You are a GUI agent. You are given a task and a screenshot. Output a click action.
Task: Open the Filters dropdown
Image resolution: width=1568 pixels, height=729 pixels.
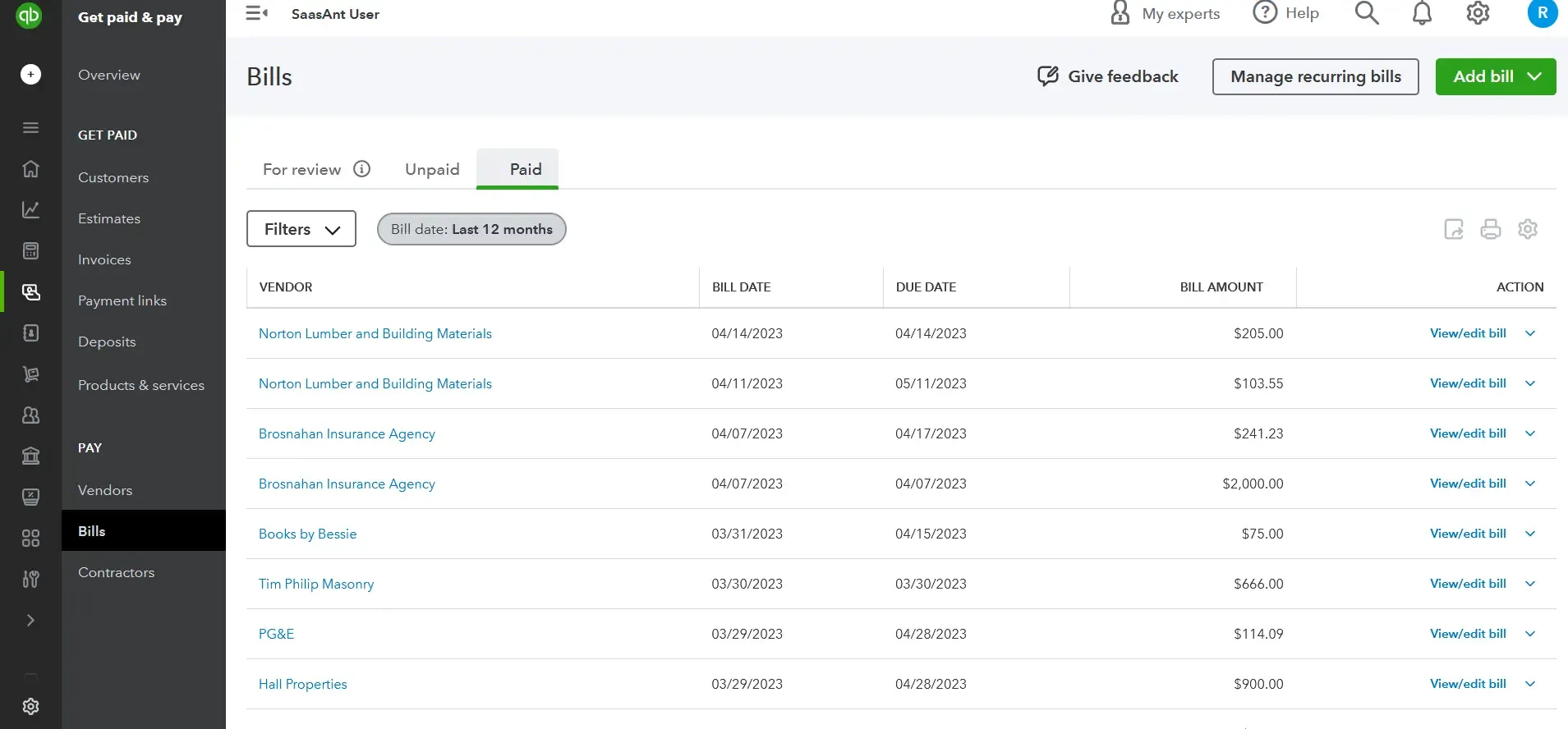click(301, 229)
